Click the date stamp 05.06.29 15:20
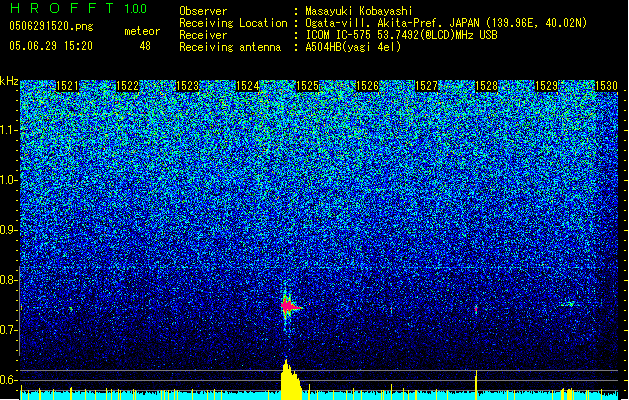This screenshot has height=400, width=629. point(51,46)
